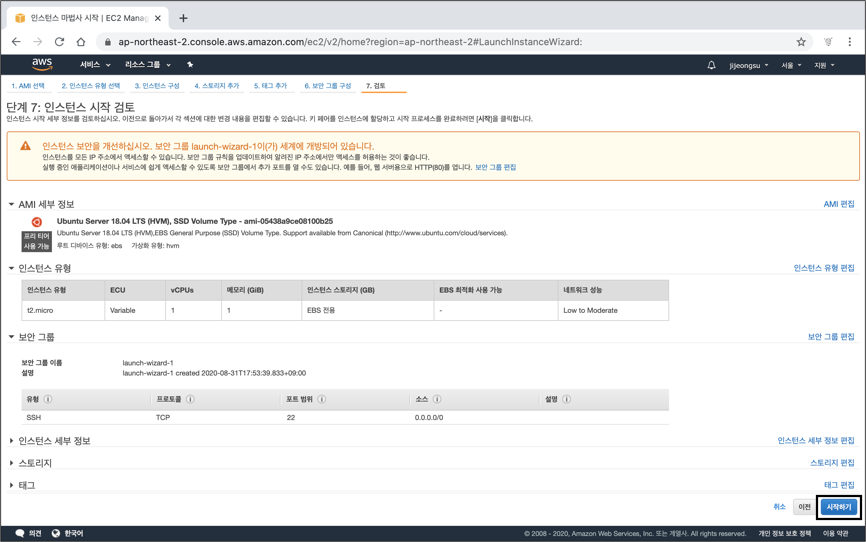The height and width of the screenshot is (542, 866).
Task: Click info icon next to 유형
Action: [x=48, y=399]
